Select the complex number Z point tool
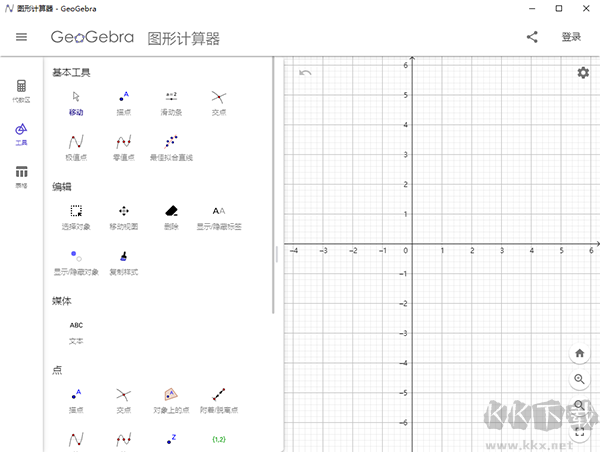The image size is (600, 452). pyautogui.click(x=171, y=439)
